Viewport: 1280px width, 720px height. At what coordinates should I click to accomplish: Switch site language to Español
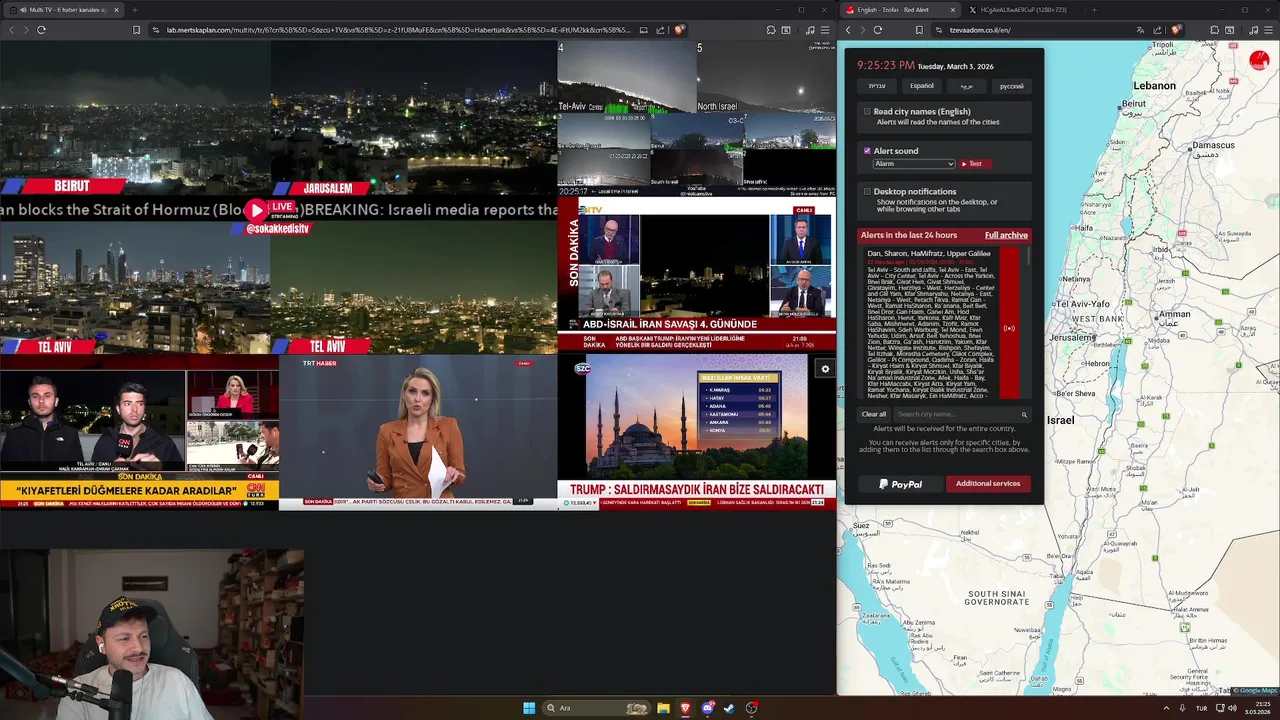pyautogui.click(x=922, y=86)
